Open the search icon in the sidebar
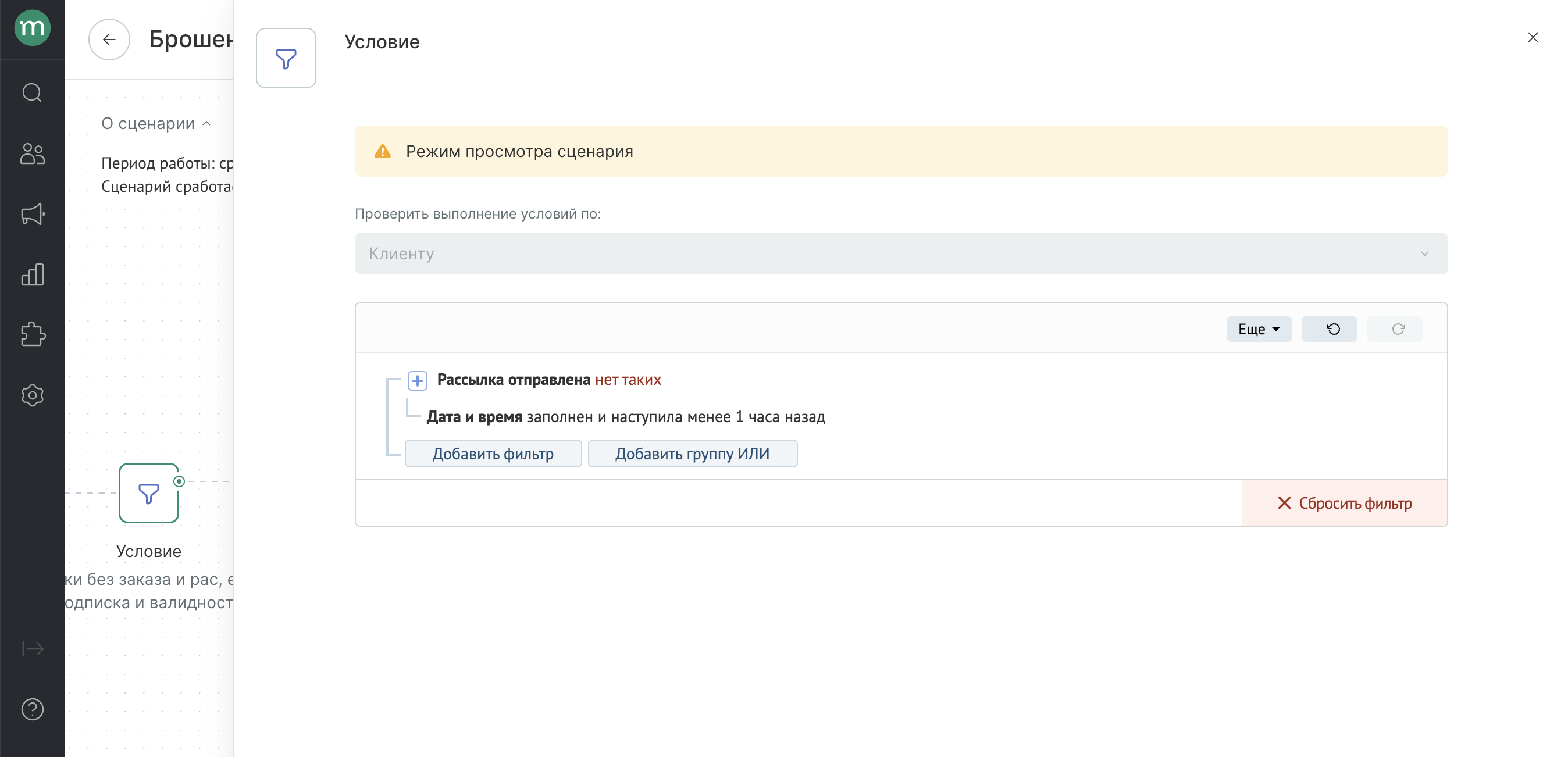1568x757 pixels. pyautogui.click(x=32, y=92)
